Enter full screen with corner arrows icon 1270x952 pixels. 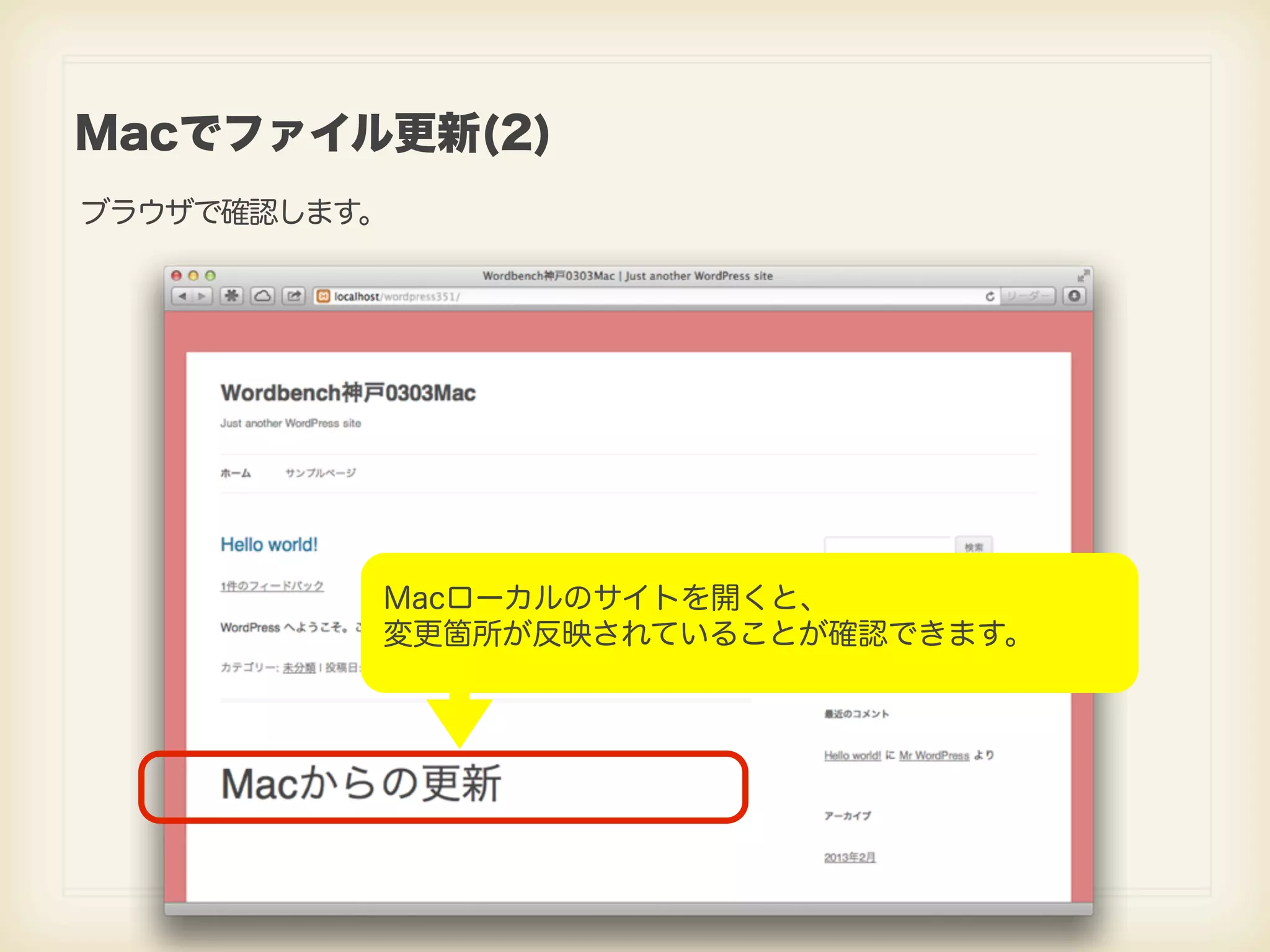point(1083,276)
